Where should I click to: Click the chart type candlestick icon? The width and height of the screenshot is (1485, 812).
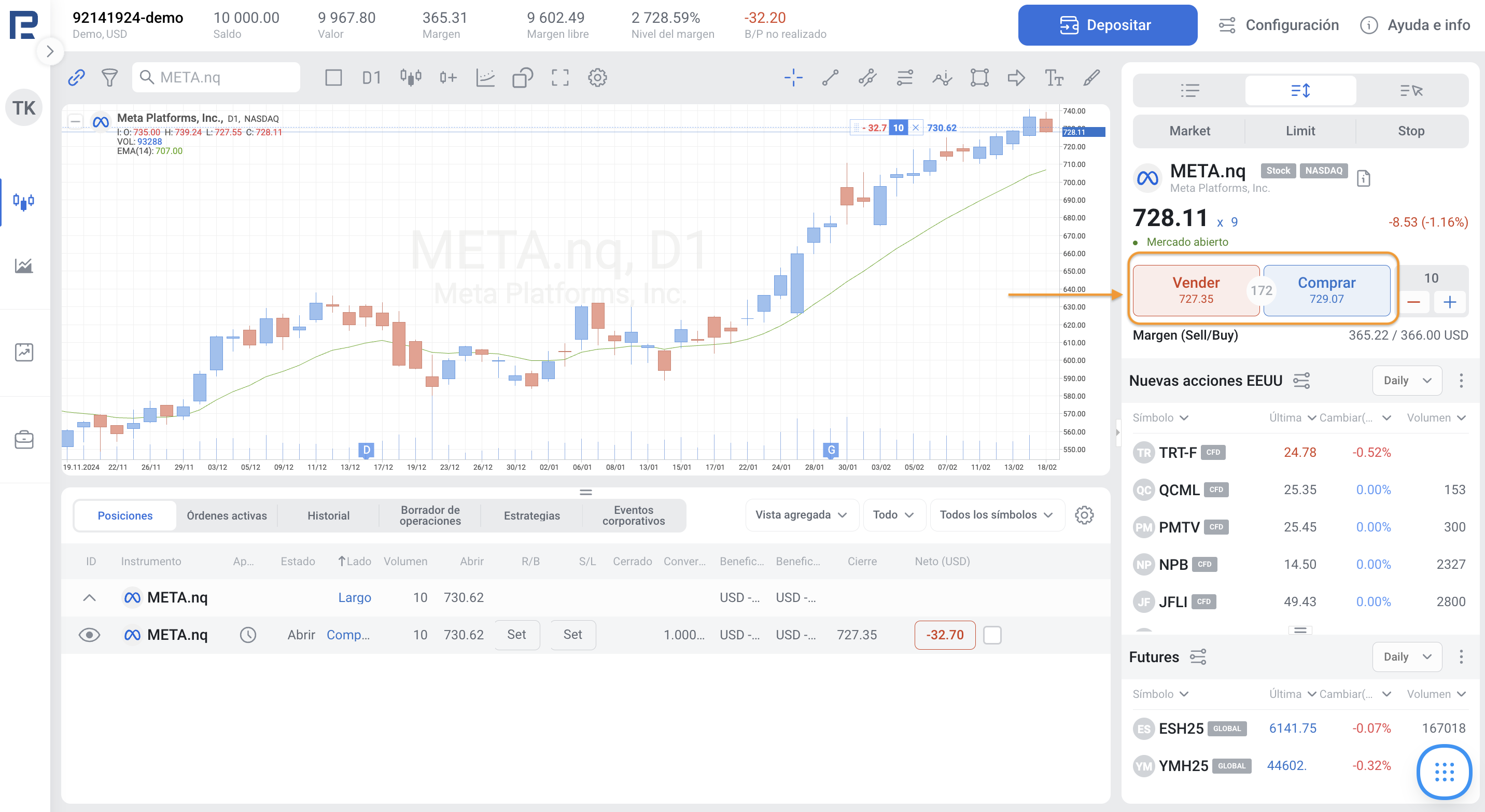point(411,77)
